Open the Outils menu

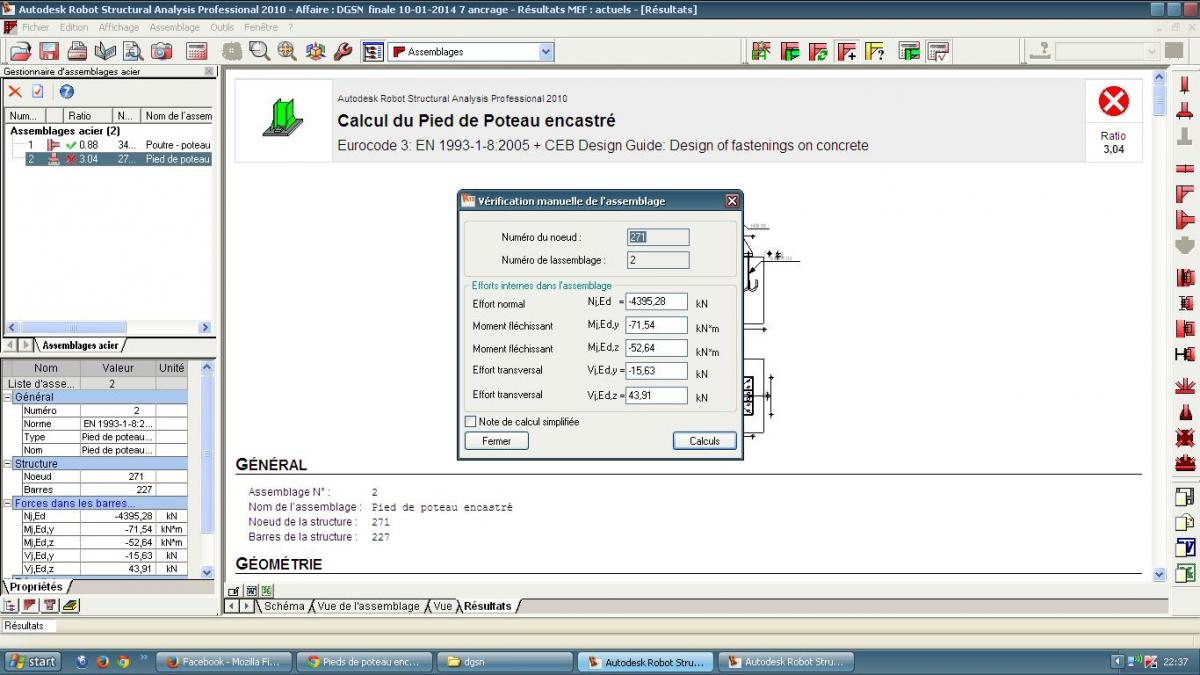[x=222, y=27]
